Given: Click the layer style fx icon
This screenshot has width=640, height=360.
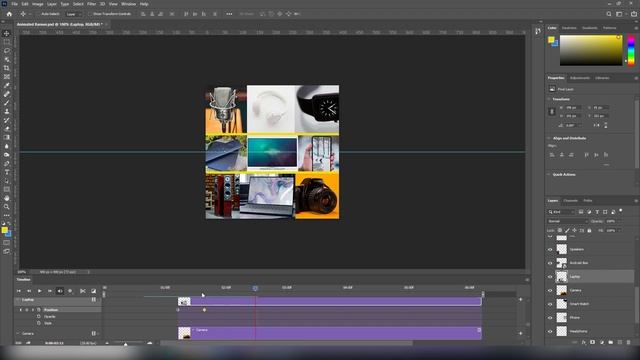Looking at the screenshot, I should coord(584,342).
